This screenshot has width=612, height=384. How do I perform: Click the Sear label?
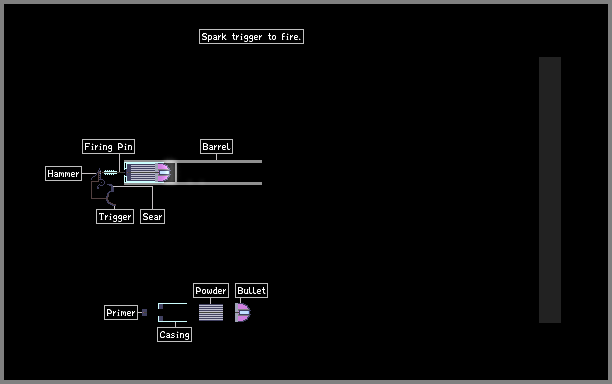pyautogui.click(x=152, y=217)
